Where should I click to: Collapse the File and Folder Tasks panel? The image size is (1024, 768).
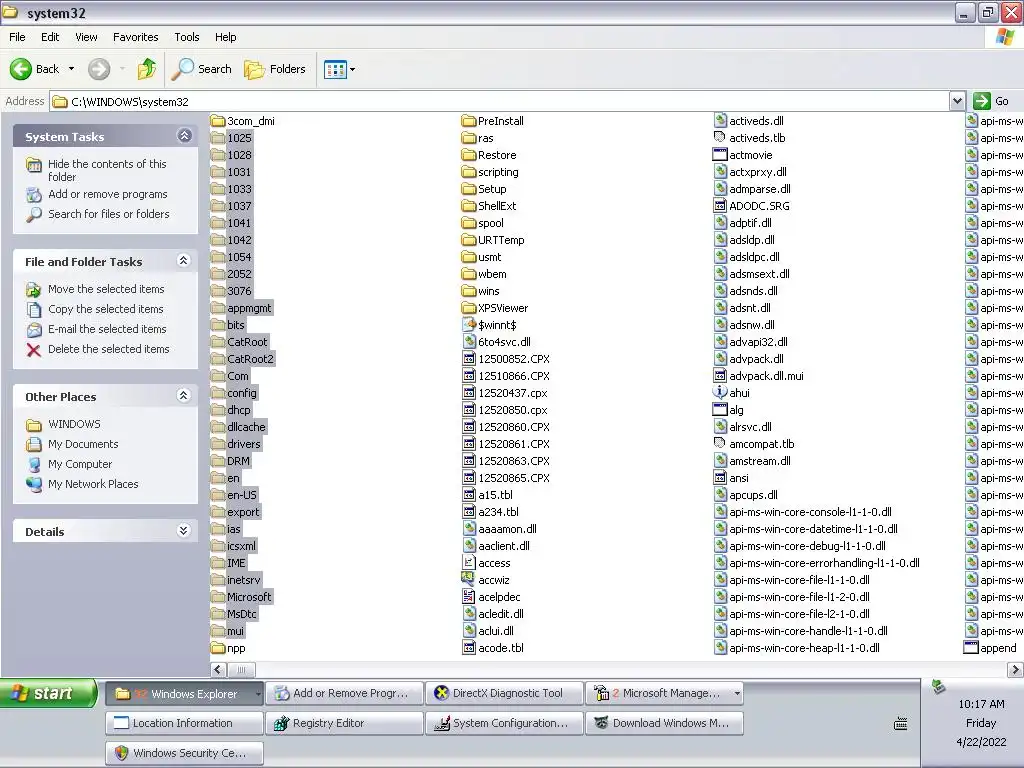point(184,261)
